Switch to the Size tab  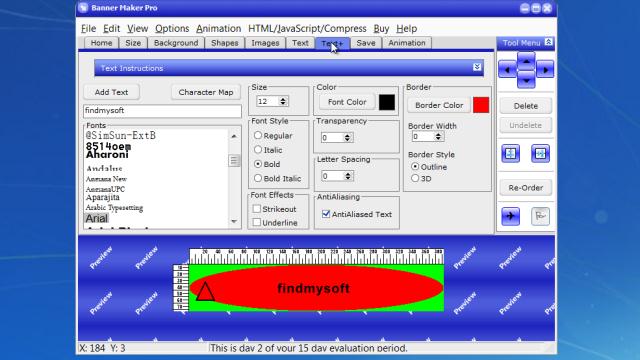coord(133,43)
